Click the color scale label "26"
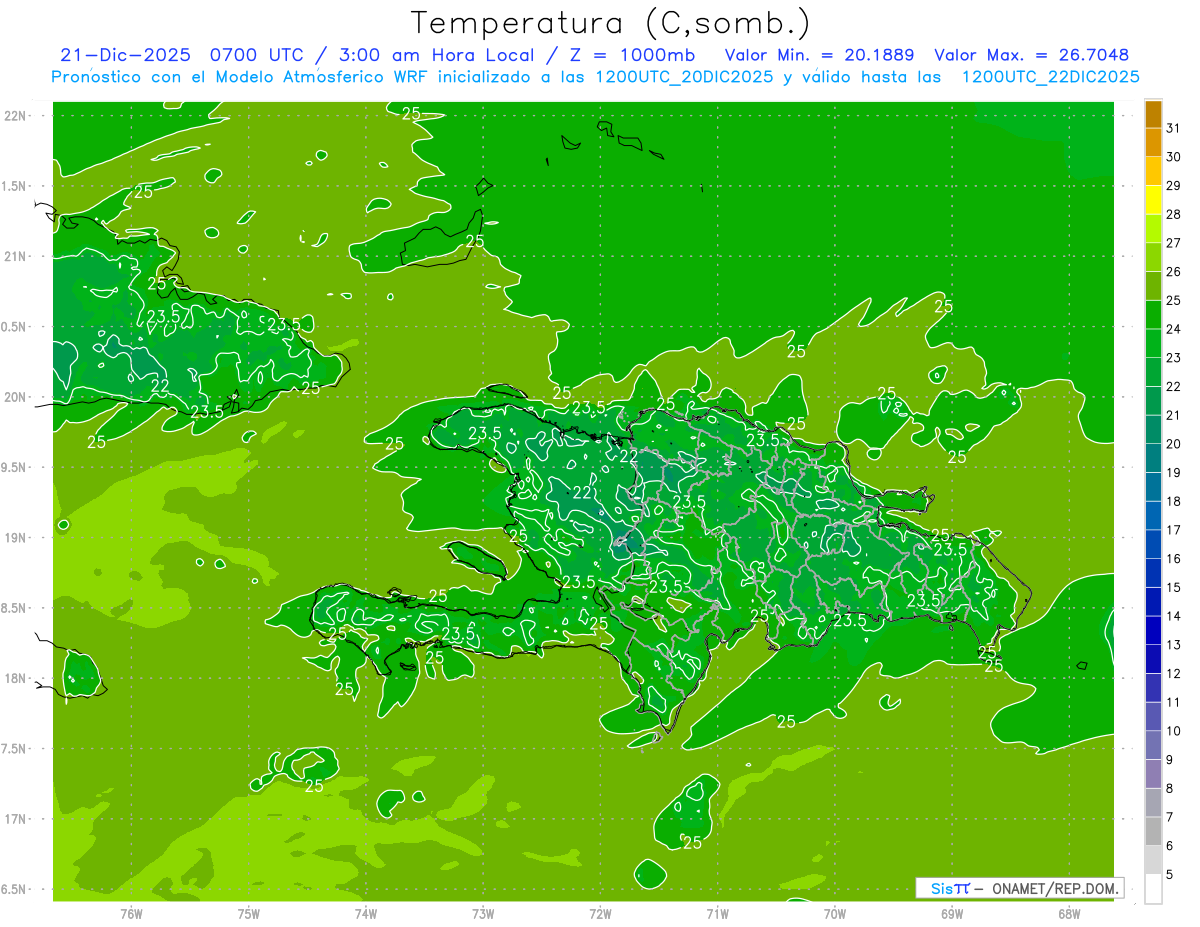This screenshot has height=927, width=1200. pos(1174,272)
